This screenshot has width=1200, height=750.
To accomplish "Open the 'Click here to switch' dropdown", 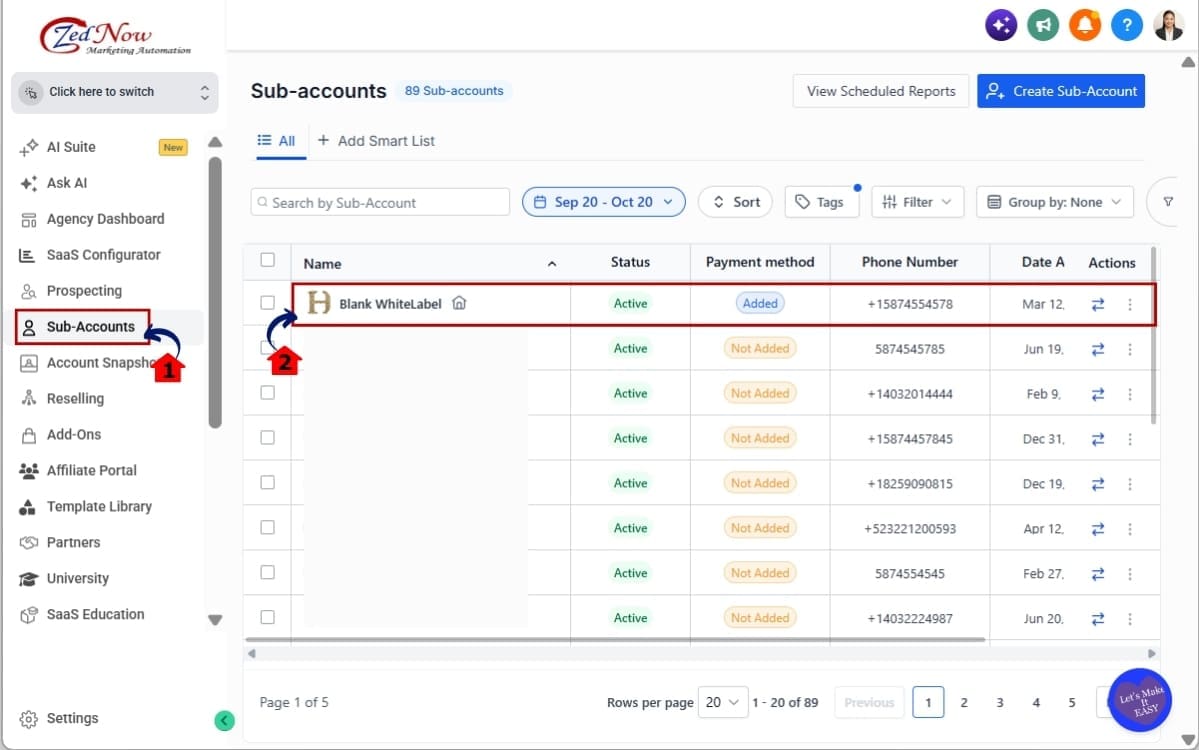I will point(115,92).
